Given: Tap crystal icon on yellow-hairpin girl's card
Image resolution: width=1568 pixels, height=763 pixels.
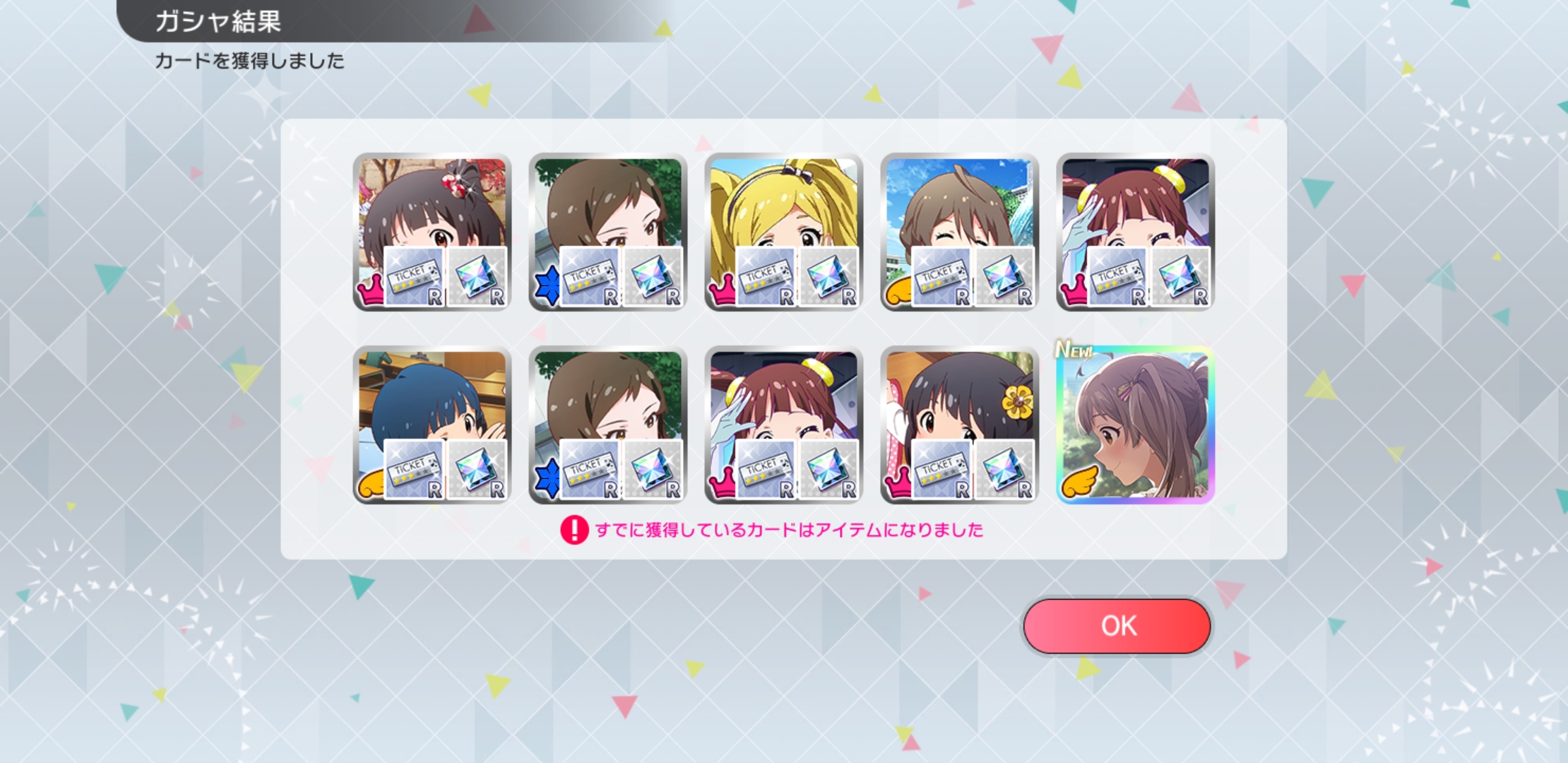Looking at the screenshot, I should pos(1005,470).
